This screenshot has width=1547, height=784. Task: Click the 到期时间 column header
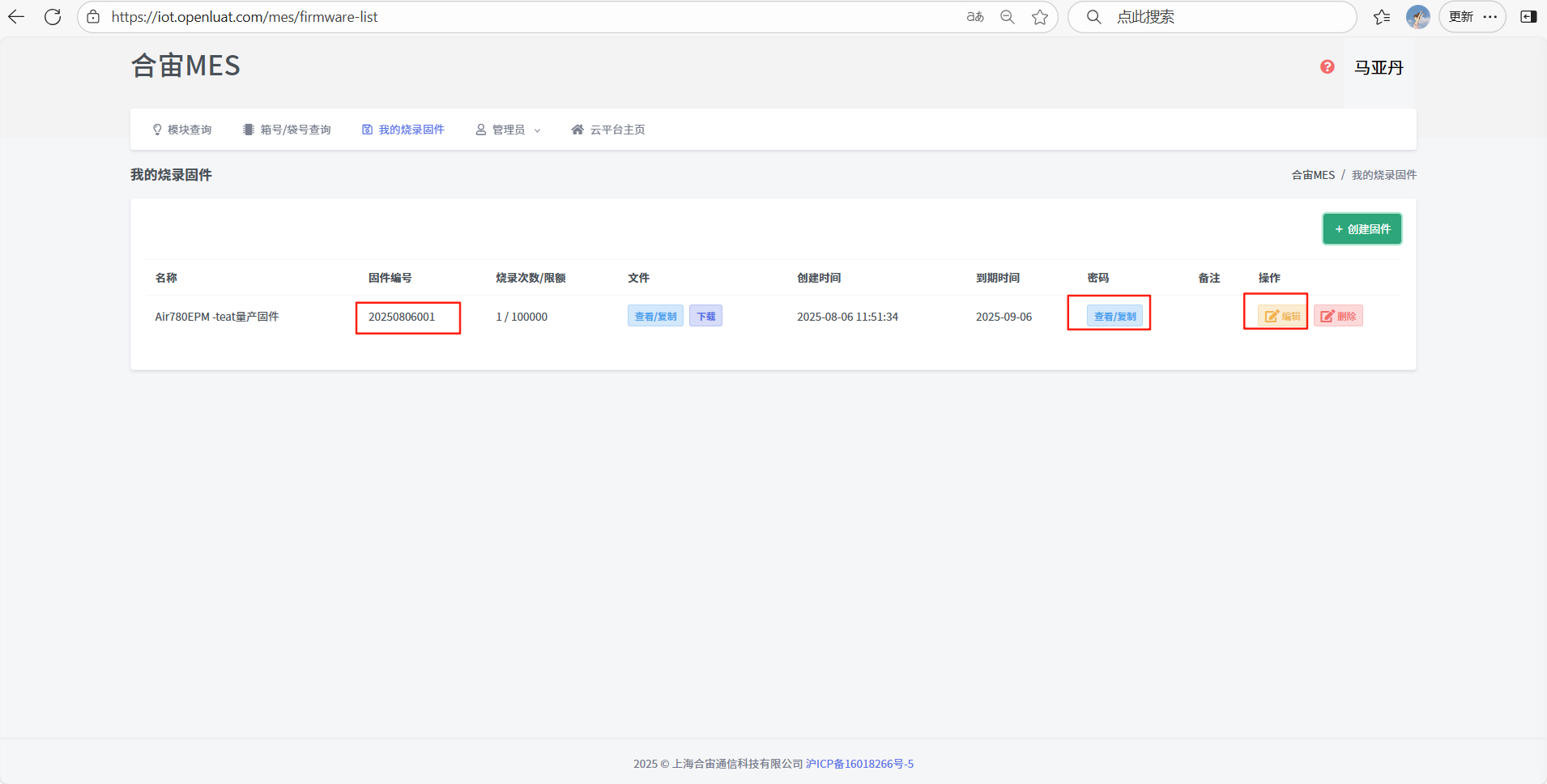998,278
